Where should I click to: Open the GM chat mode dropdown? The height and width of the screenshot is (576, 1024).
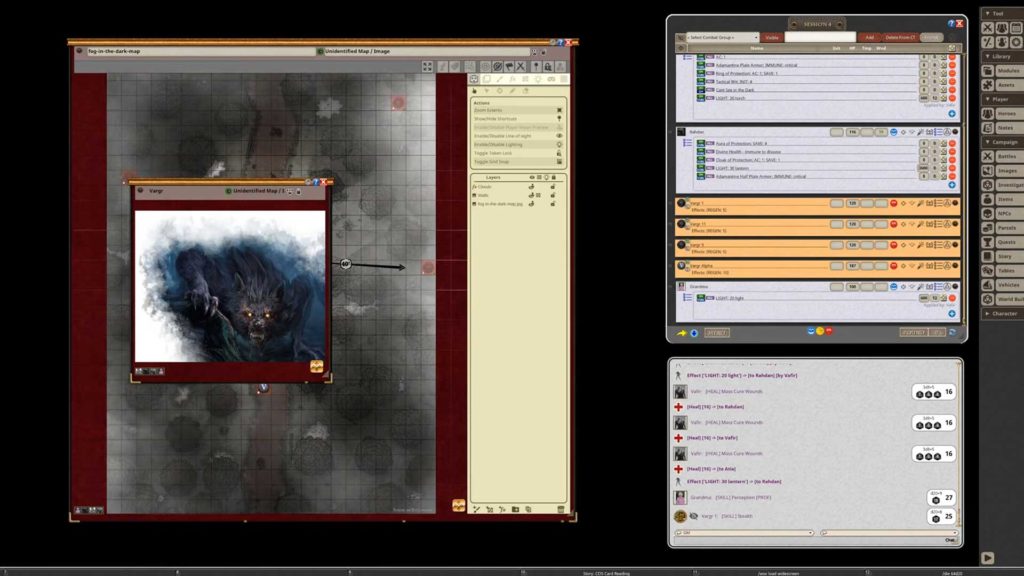(x=744, y=533)
